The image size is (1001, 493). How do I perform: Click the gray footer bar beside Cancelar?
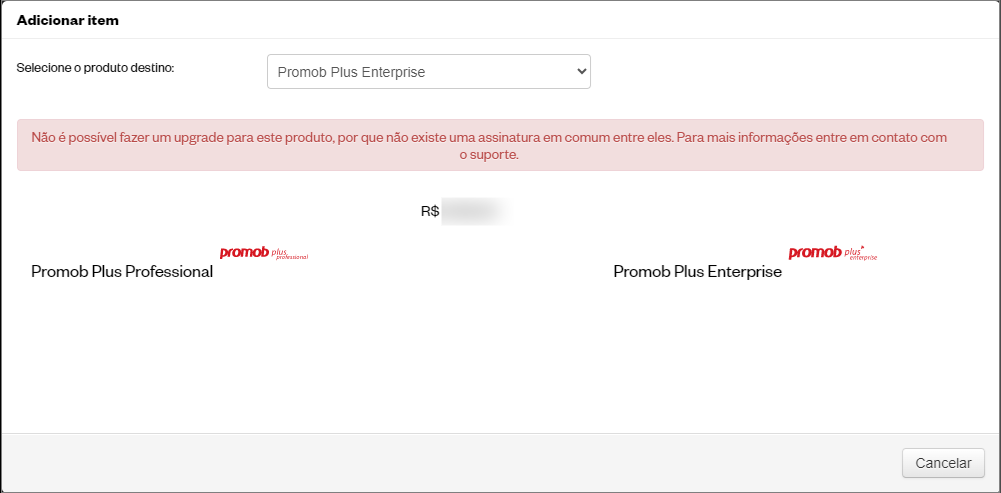pos(447,463)
